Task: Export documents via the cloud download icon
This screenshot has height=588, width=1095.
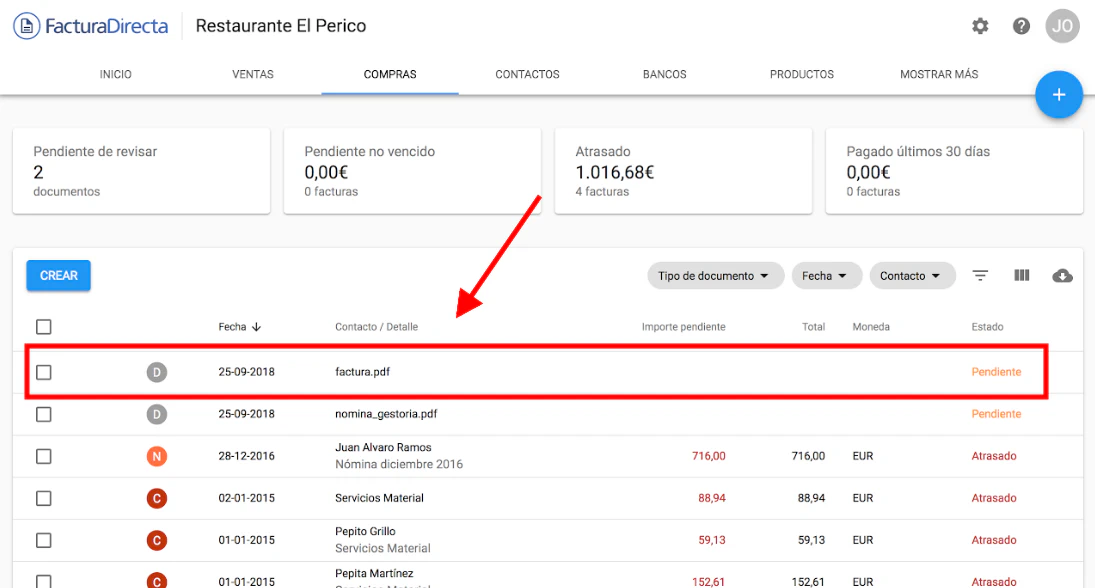Action: point(1063,275)
